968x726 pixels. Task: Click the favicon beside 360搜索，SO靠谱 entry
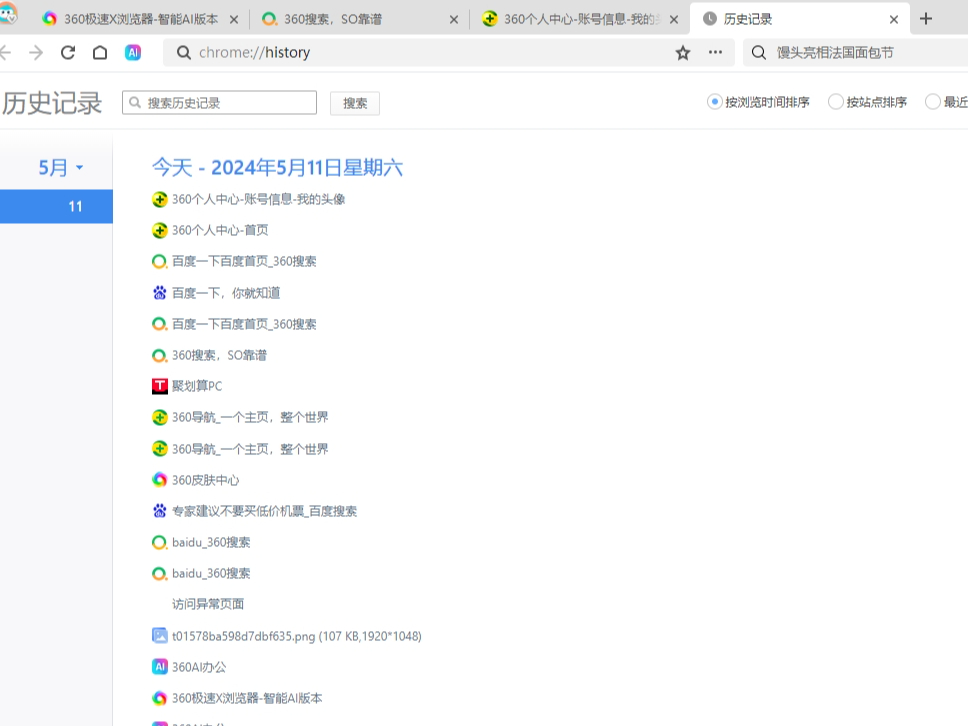point(160,355)
